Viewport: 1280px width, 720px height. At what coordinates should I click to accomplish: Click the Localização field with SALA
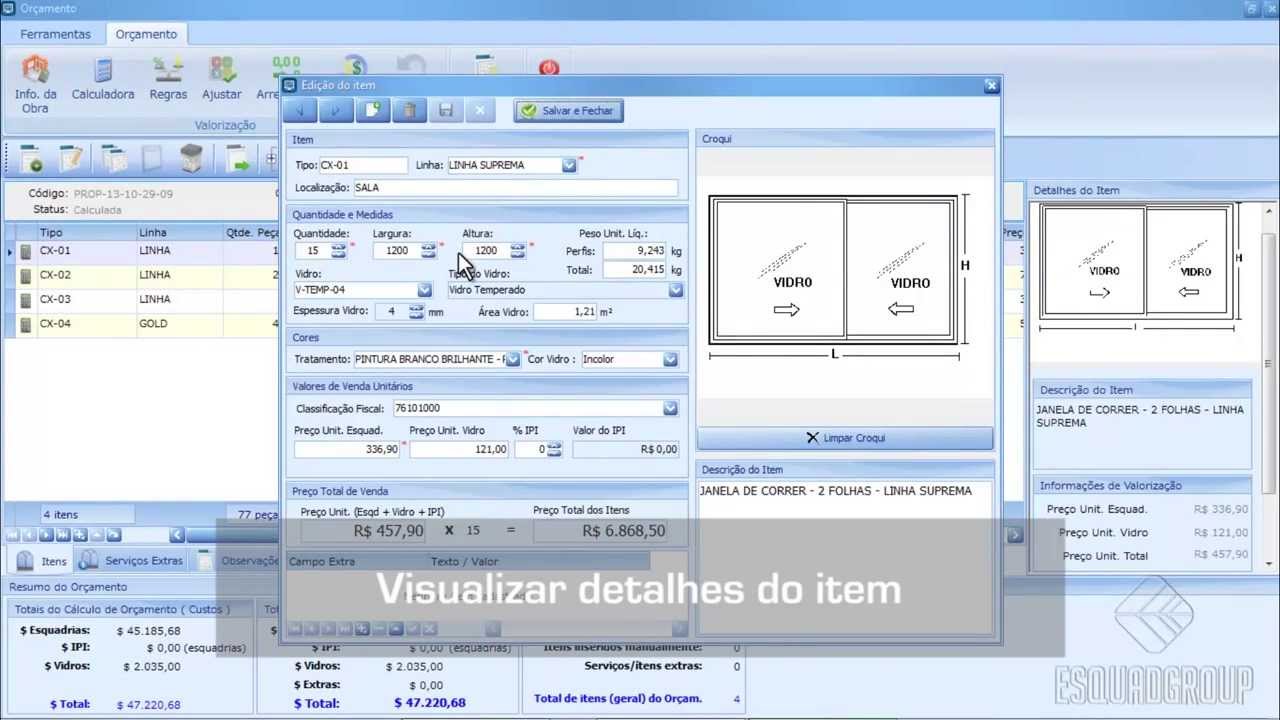tap(515, 187)
